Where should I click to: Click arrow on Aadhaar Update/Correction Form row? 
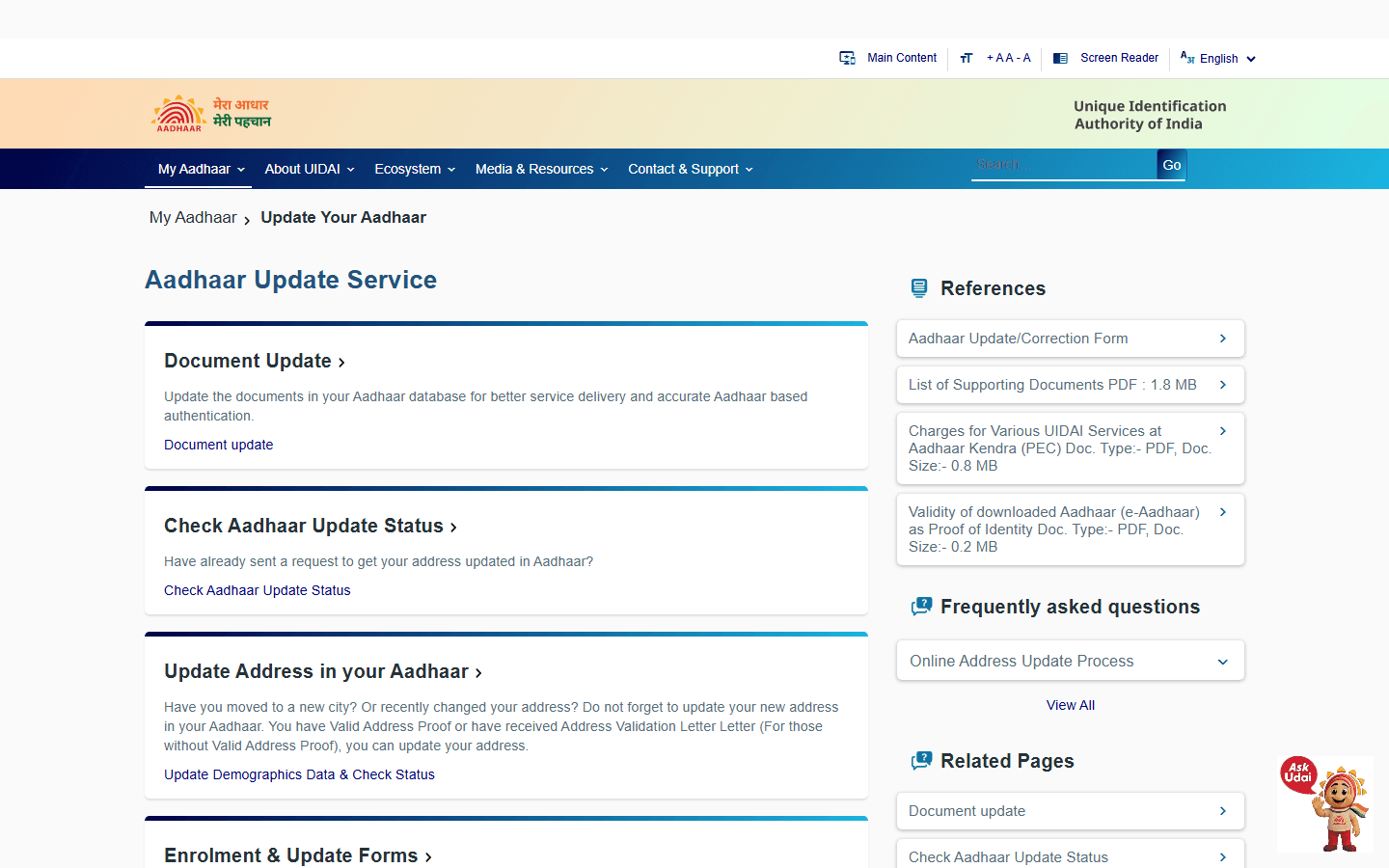[1222, 339]
